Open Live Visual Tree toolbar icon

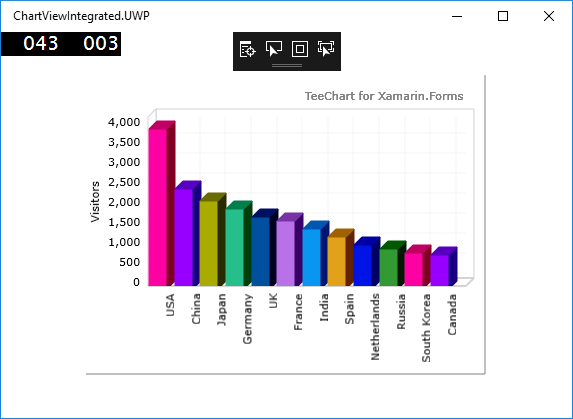247,49
